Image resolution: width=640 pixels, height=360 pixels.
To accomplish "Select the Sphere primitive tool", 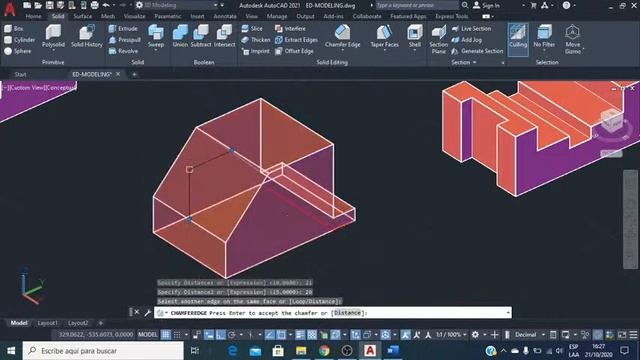I will pyautogui.click(x=18, y=51).
